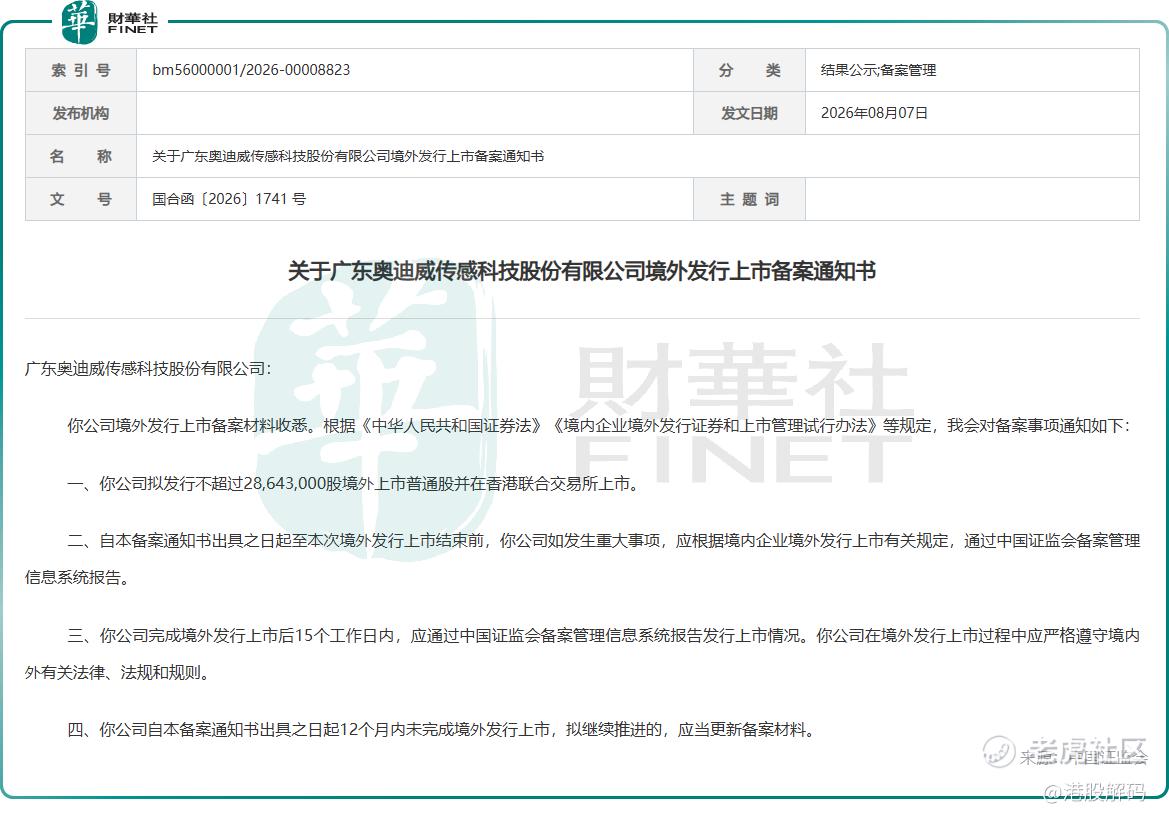Click the FINET logo at top left
Image resolution: width=1169 pixels, height=819 pixels.
(110, 22)
